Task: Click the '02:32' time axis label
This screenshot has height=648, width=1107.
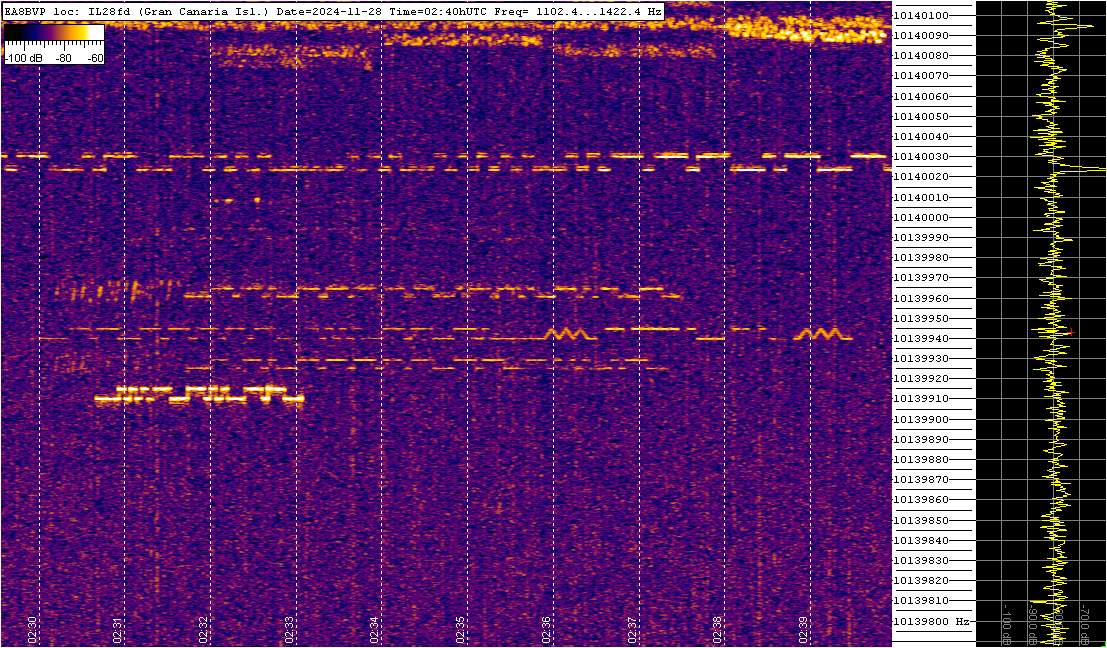Action: click(x=203, y=628)
